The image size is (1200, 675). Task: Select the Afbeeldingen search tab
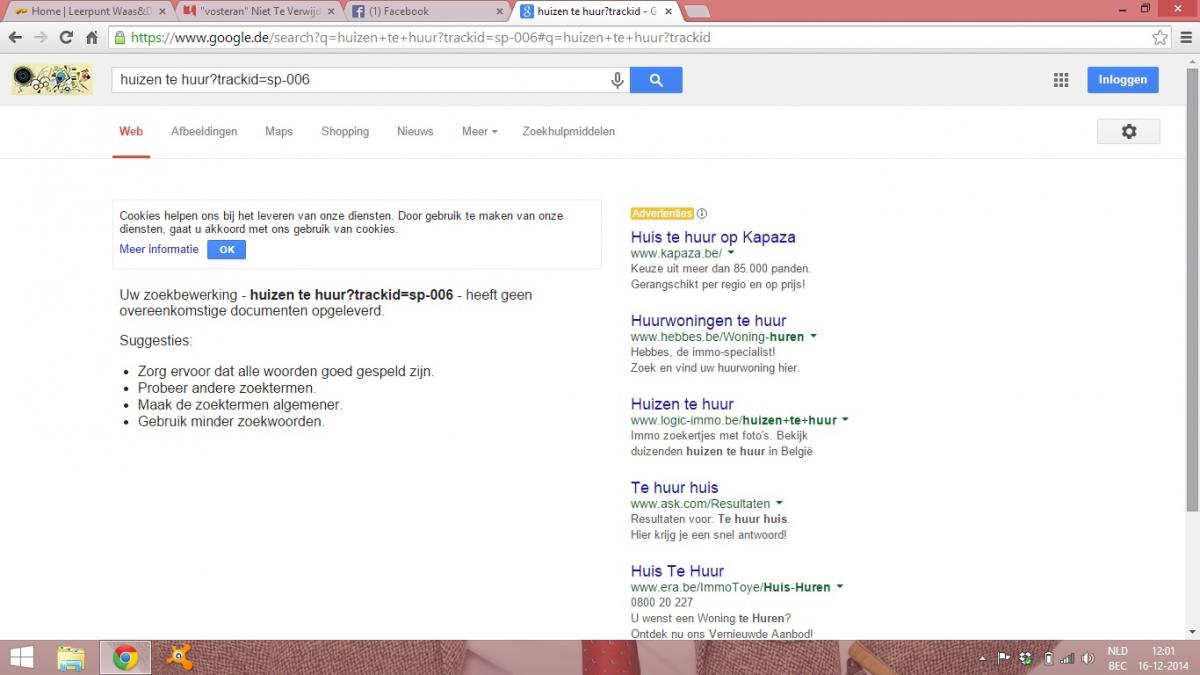tap(204, 131)
